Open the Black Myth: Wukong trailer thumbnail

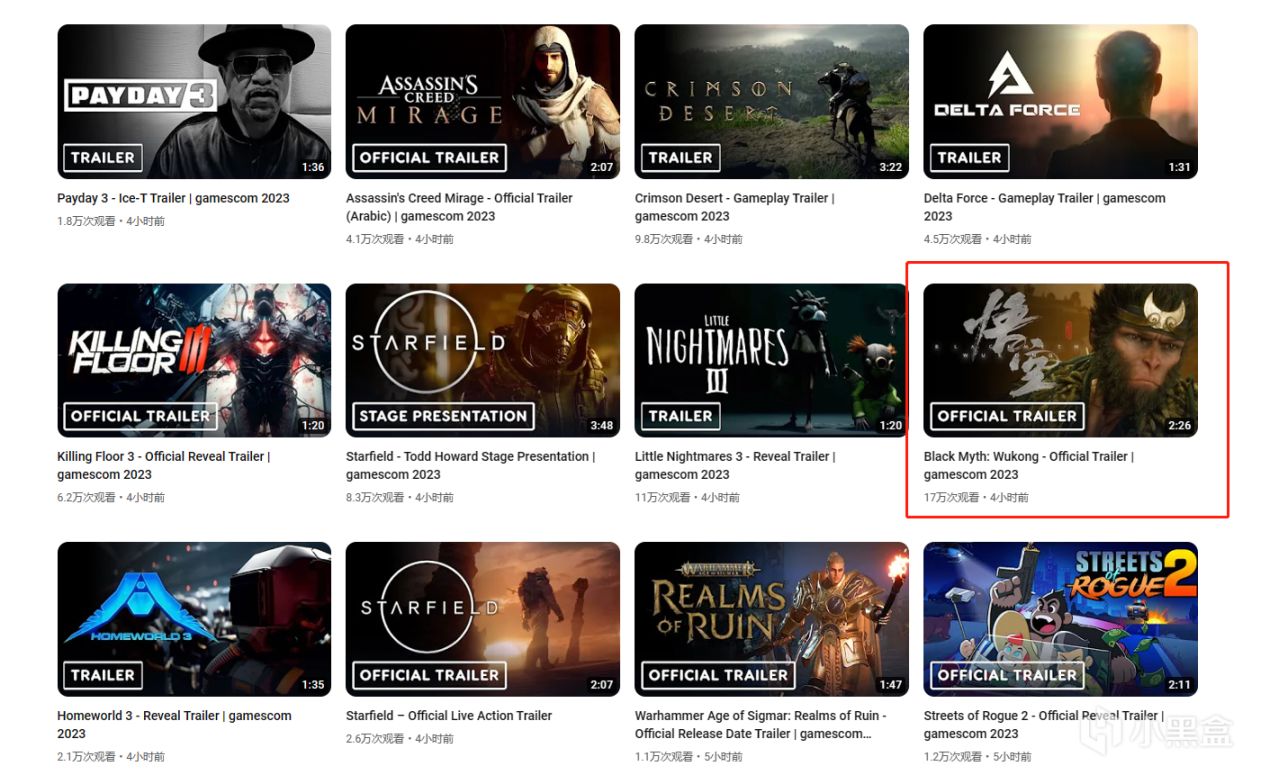[1060, 360]
